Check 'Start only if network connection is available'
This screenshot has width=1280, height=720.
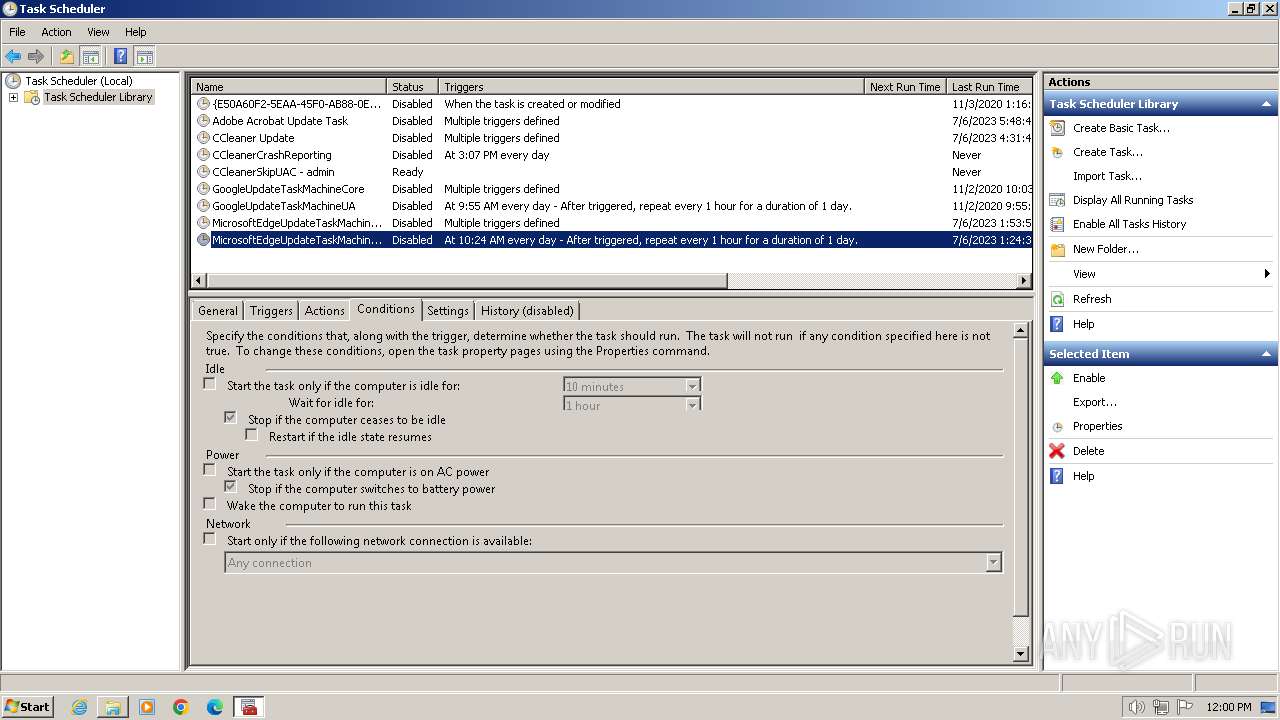(x=209, y=539)
